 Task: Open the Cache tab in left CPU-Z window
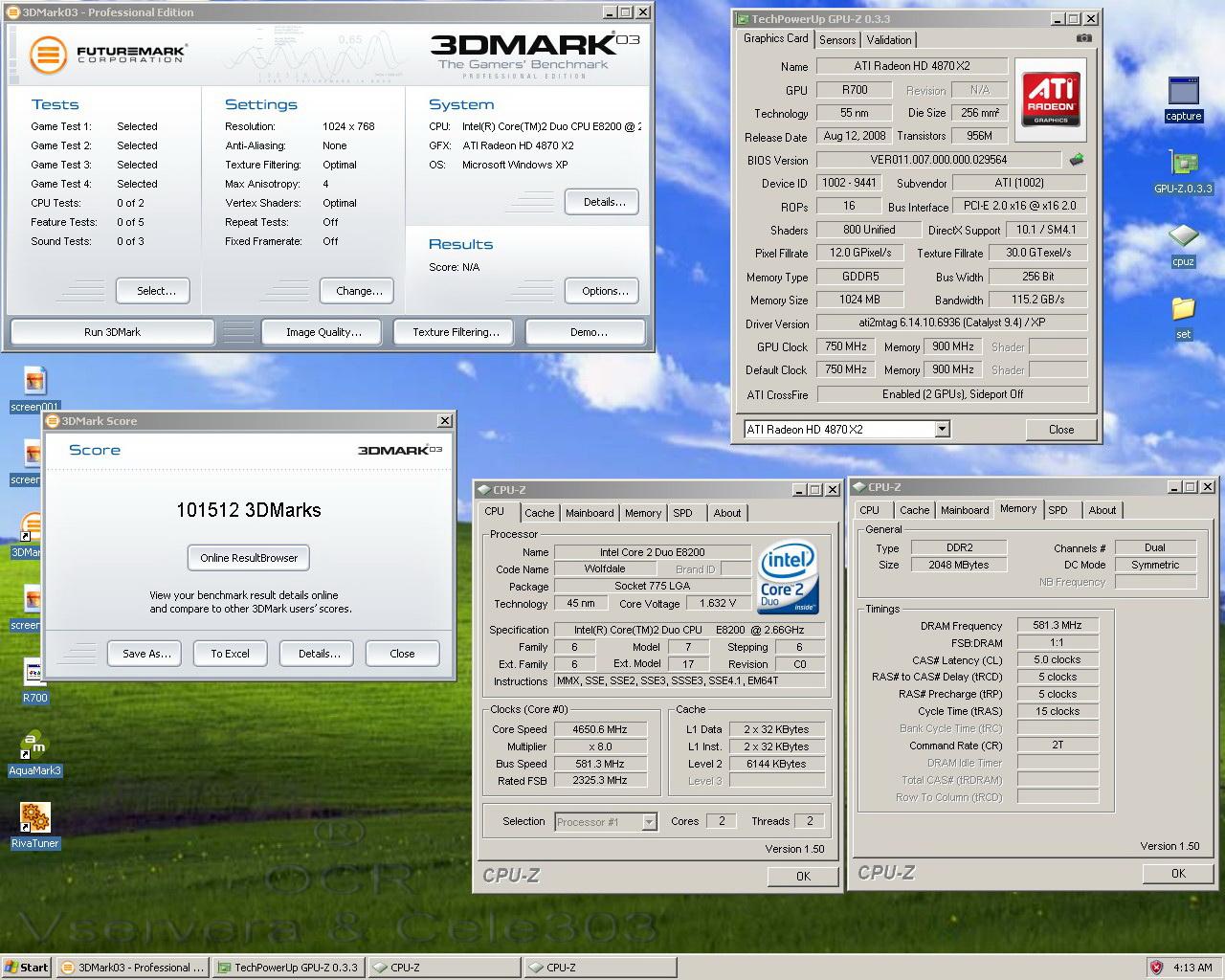pyautogui.click(x=539, y=513)
